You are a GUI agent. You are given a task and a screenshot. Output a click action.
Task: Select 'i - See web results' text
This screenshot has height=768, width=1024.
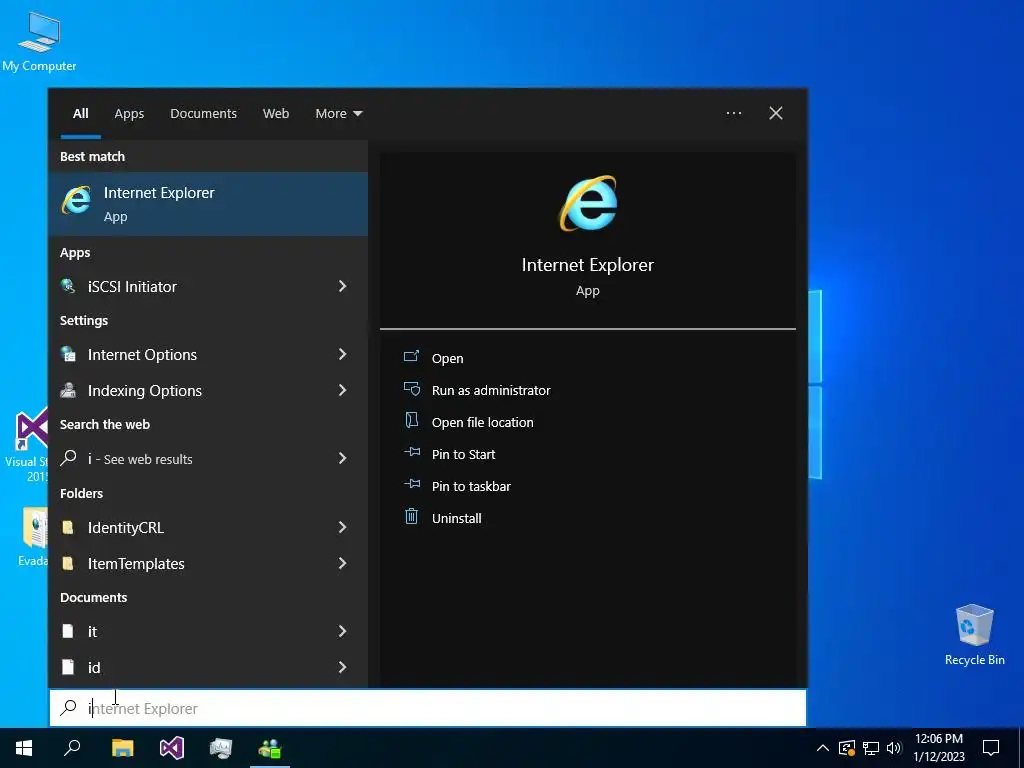click(x=140, y=459)
